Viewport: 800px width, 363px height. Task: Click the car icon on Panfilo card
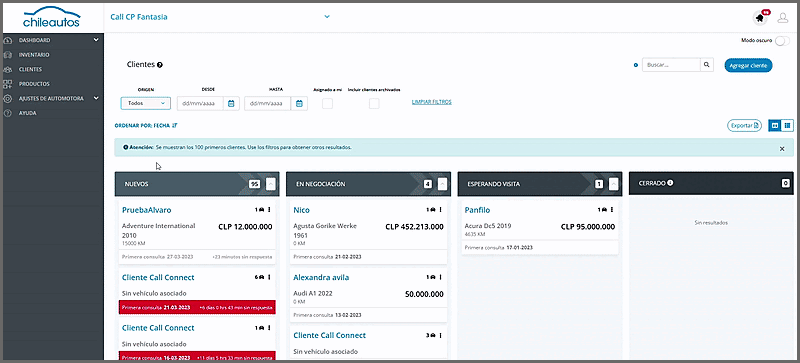(604, 210)
